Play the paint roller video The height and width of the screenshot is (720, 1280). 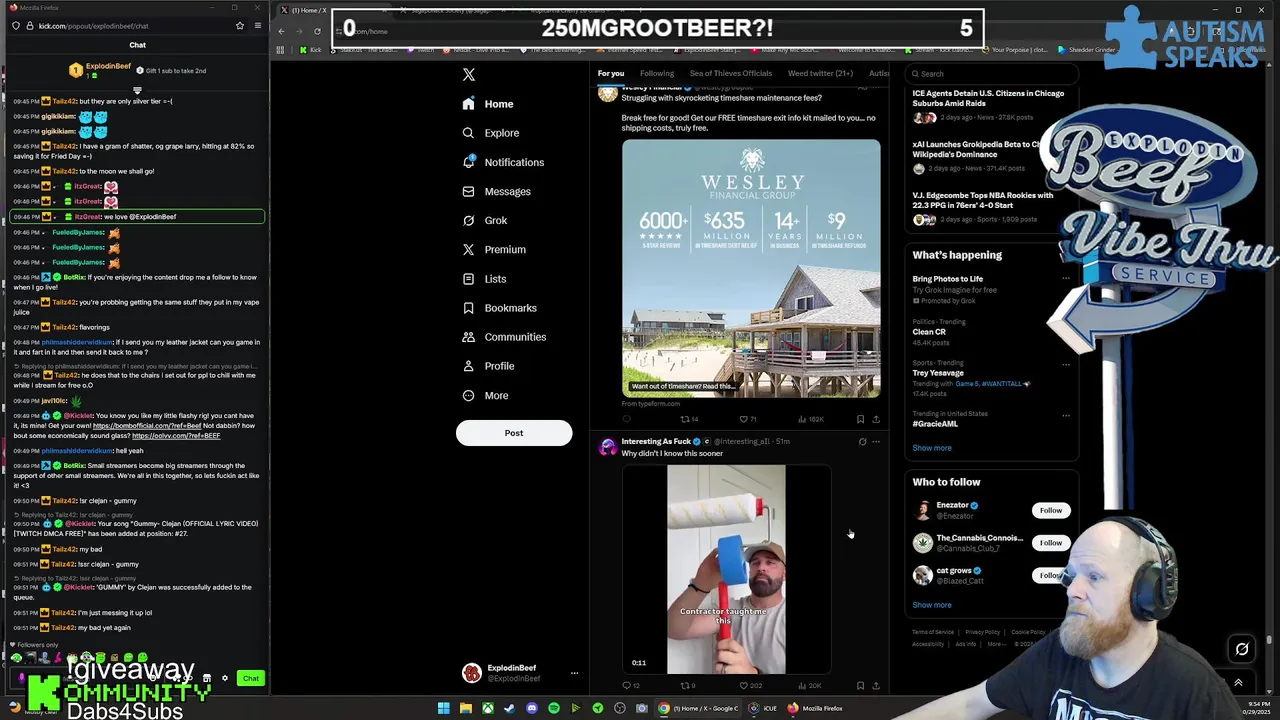tap(726, 570)
